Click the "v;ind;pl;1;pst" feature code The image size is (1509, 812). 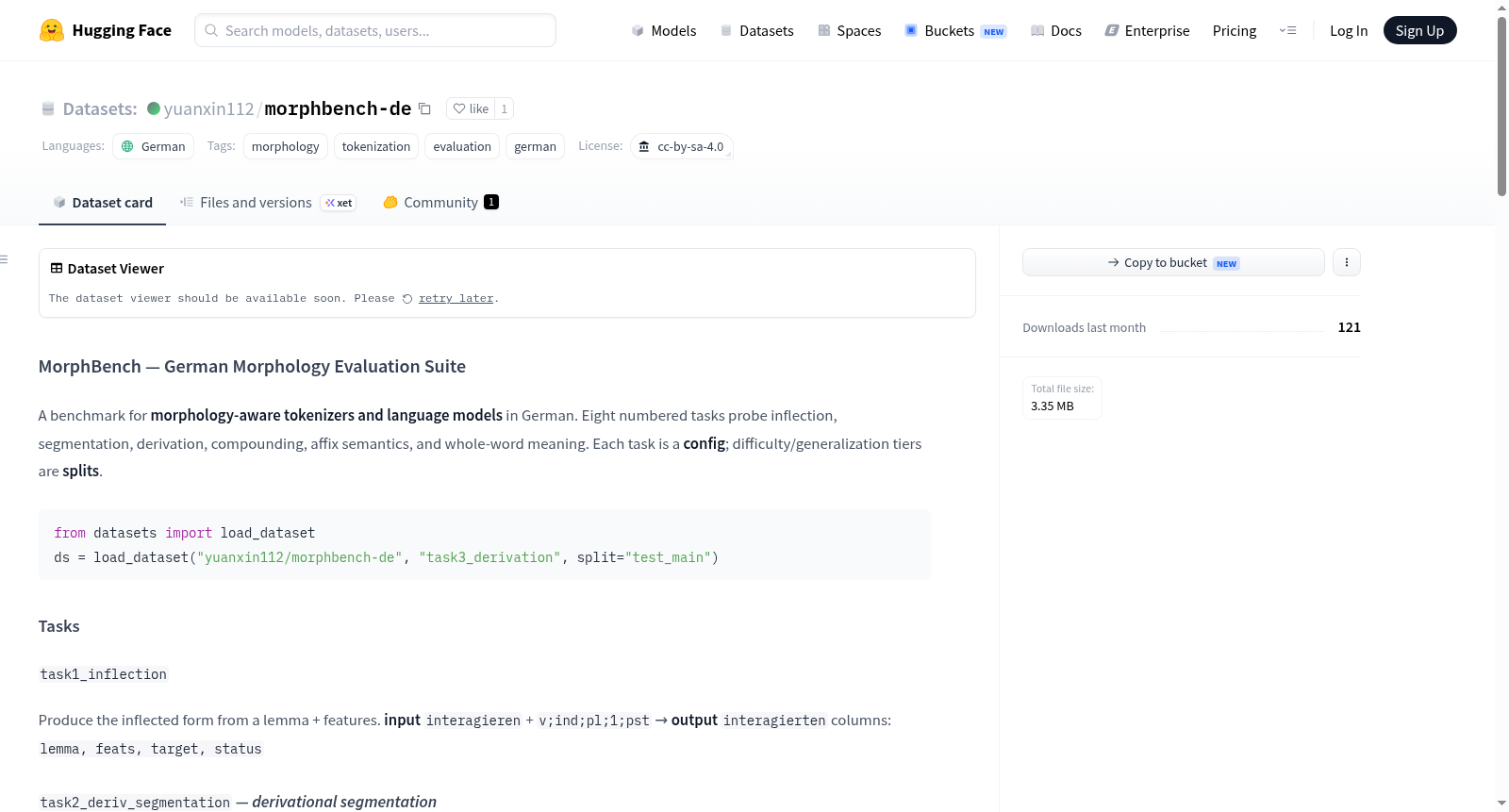(594, 721)
